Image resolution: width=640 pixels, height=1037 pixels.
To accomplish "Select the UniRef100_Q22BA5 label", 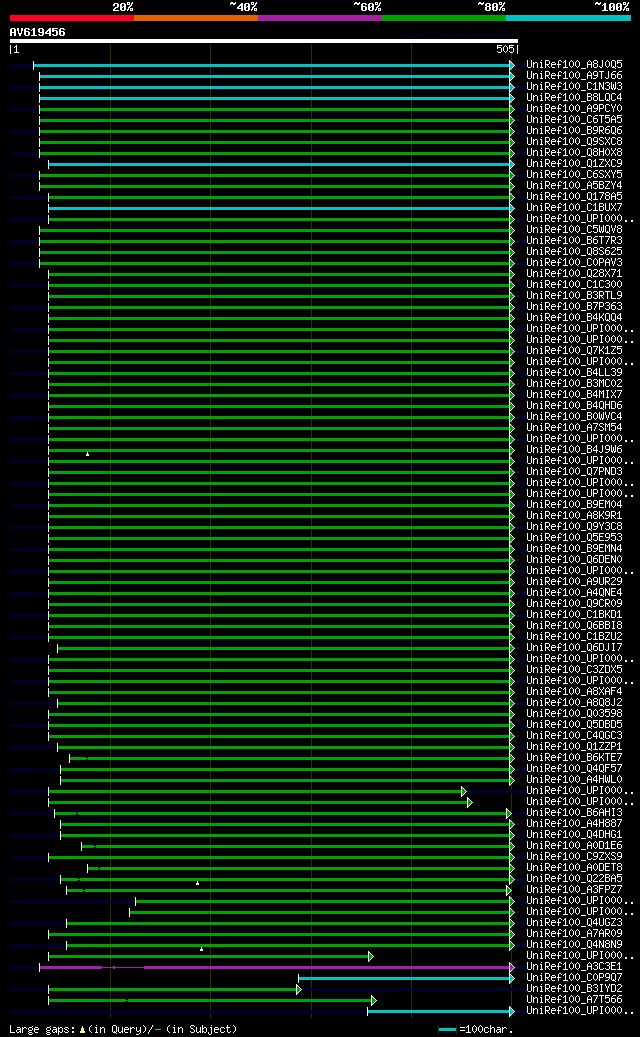I will point(574,878).
